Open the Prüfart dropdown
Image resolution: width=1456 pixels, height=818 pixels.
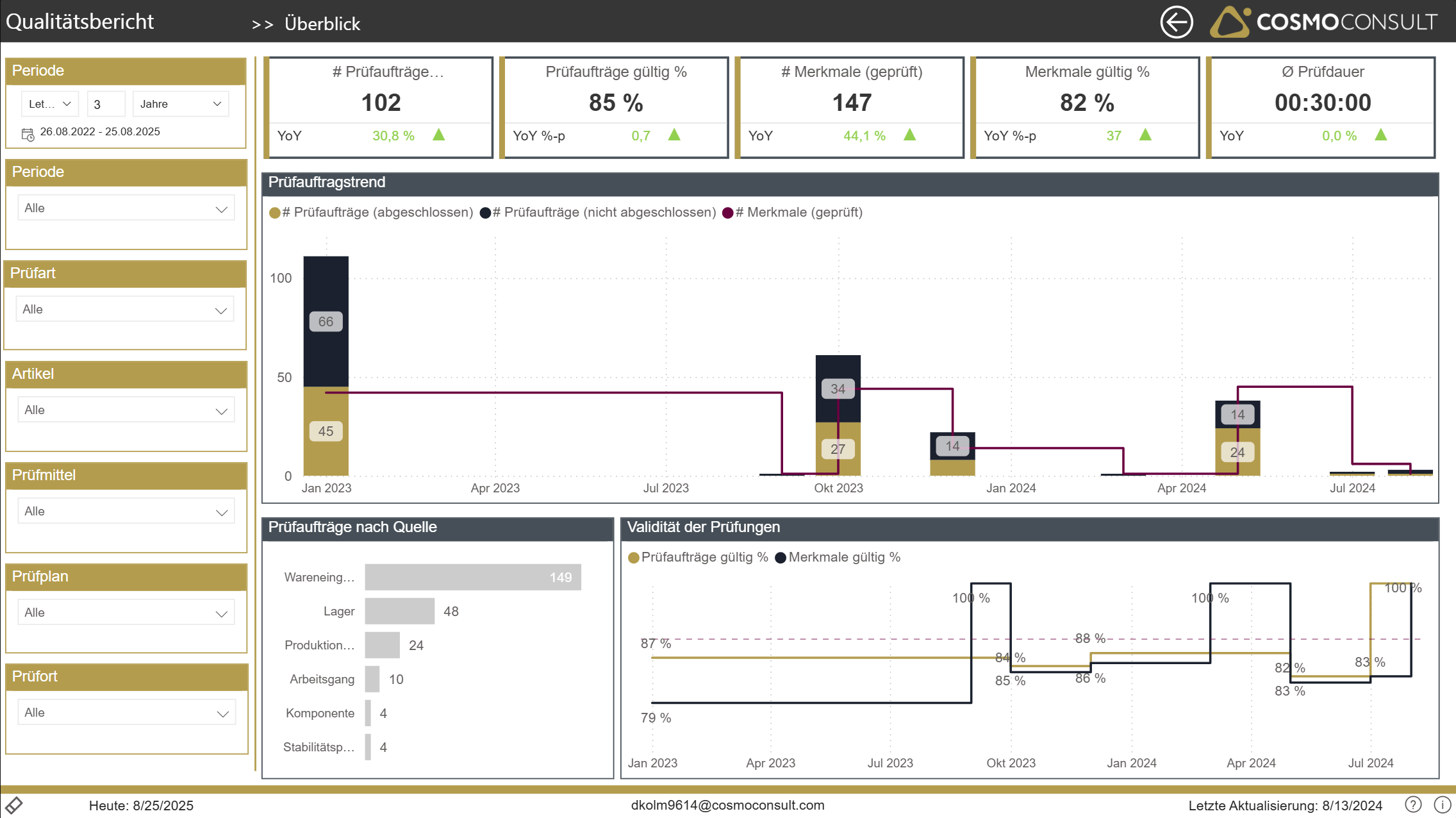tap(125, 310)
